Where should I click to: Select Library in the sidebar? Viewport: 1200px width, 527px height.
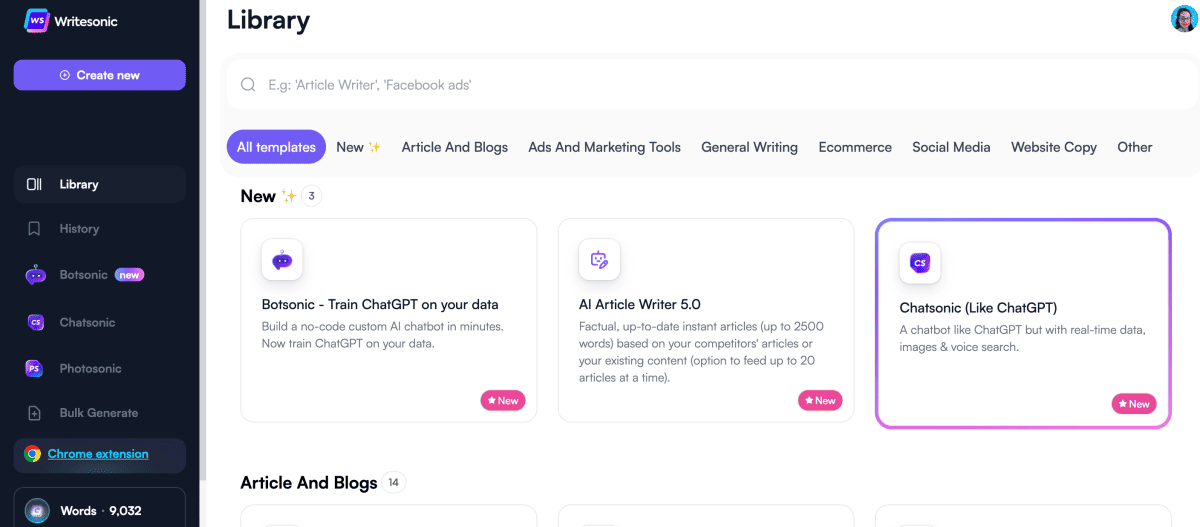point(78,184)
